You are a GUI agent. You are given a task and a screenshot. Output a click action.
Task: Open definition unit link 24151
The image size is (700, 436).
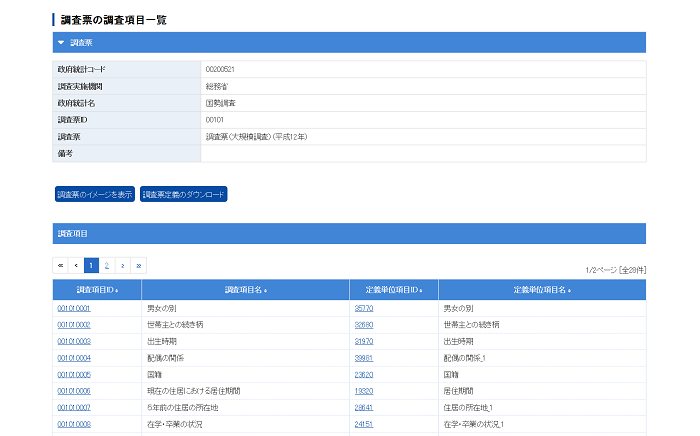[364, 424]
